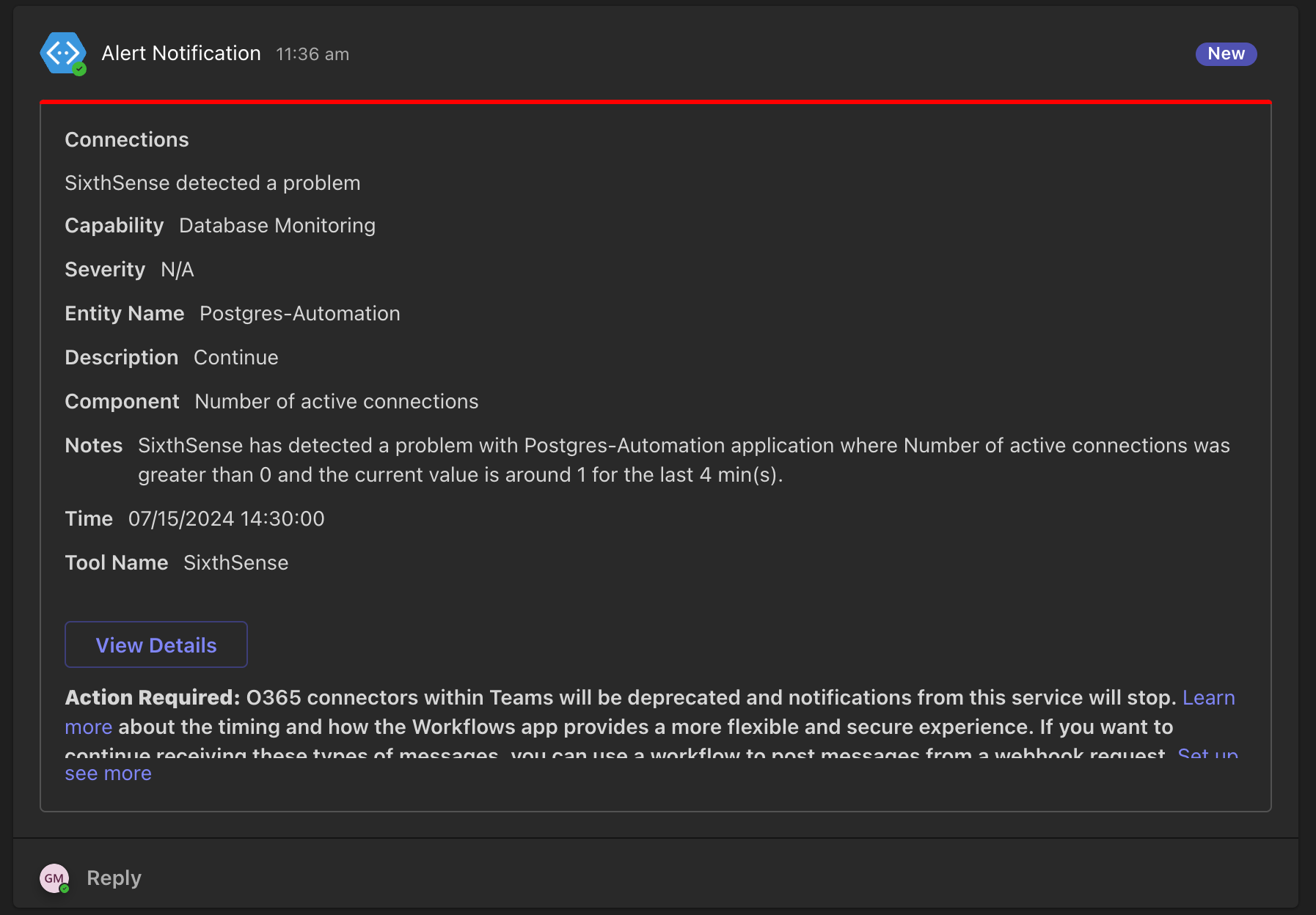
Task: Click the Tool Name field label
Action: tap(117, 563)
